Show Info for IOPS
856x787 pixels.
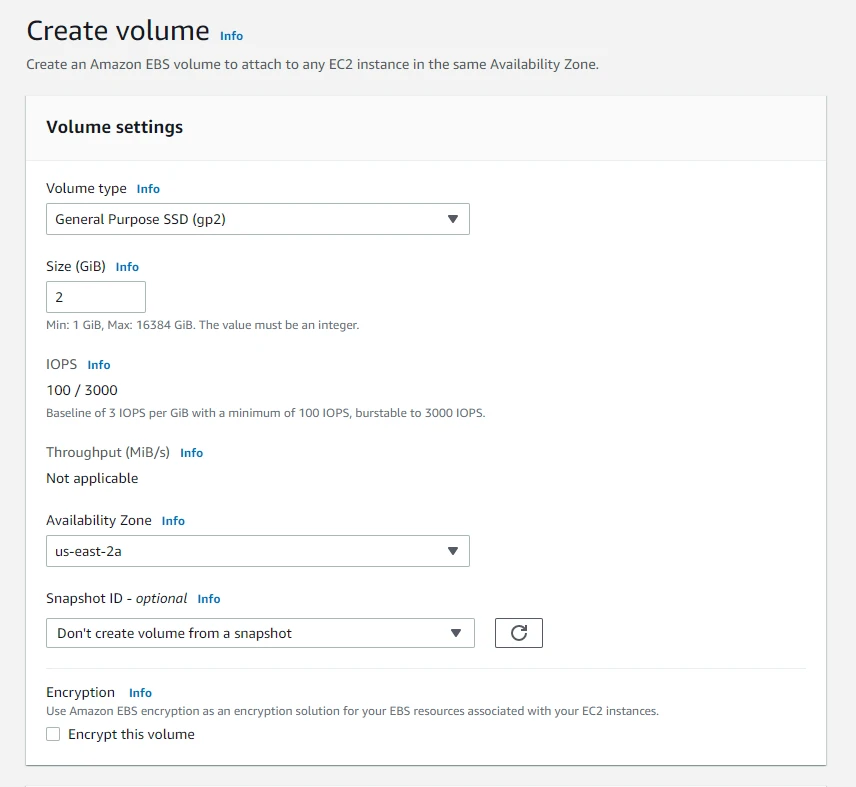tap(99, 365)
